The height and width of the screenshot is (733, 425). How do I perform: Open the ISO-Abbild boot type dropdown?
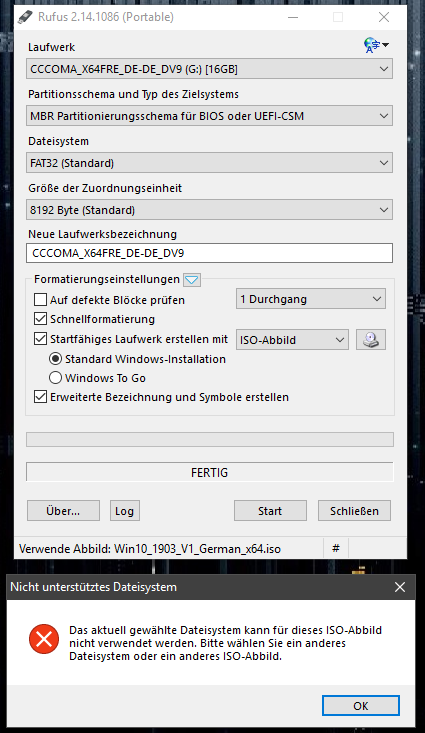pos(292,340)
